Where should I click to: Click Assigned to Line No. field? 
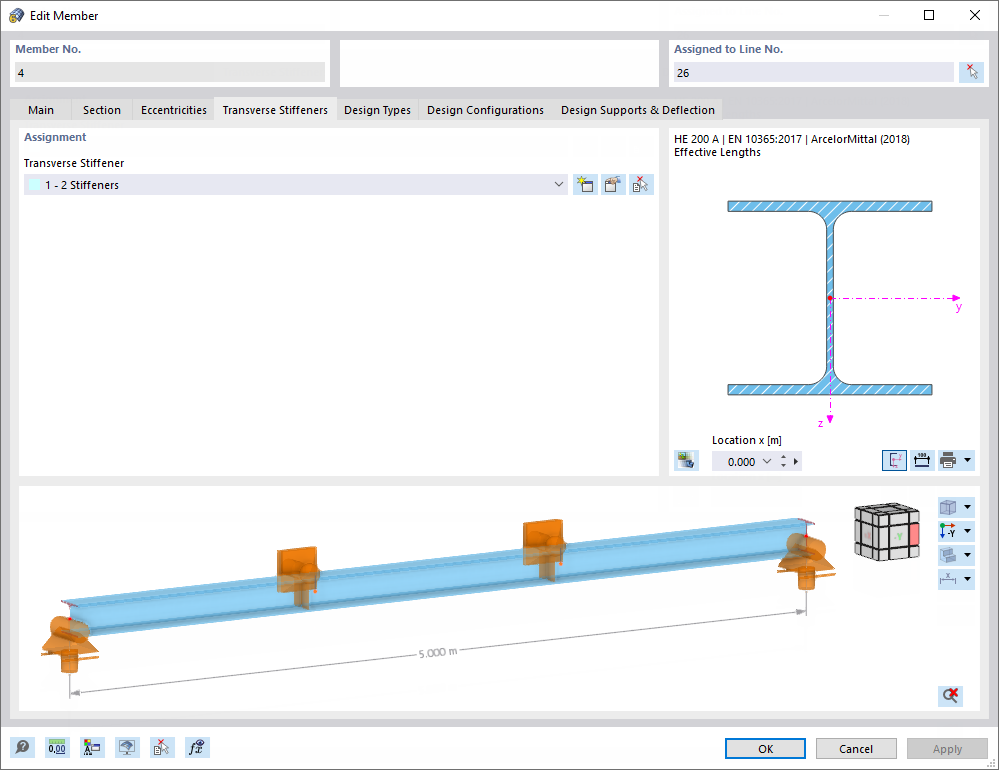click(814, 73)
